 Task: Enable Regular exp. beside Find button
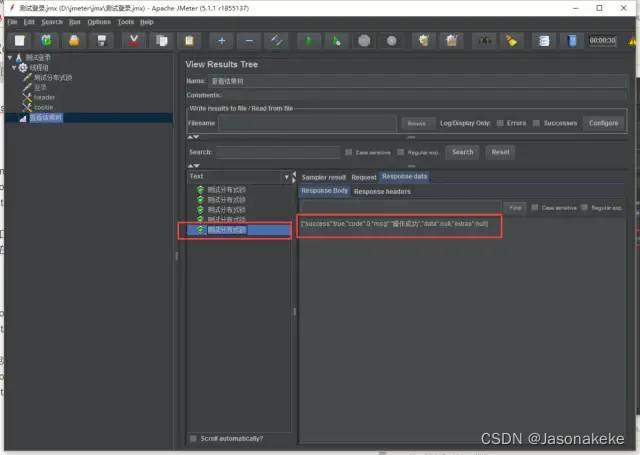[584, 207]
